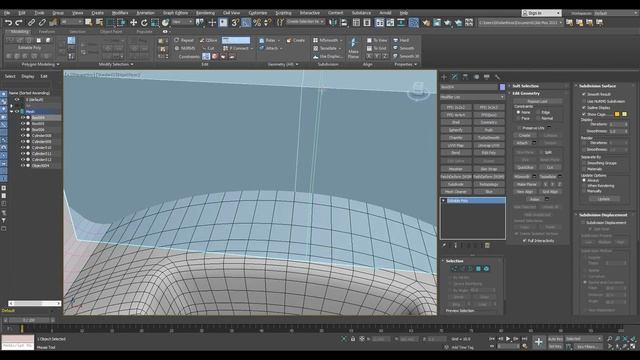Open the Graph Editors menu
640x360 pixels.
pos(176,13)
